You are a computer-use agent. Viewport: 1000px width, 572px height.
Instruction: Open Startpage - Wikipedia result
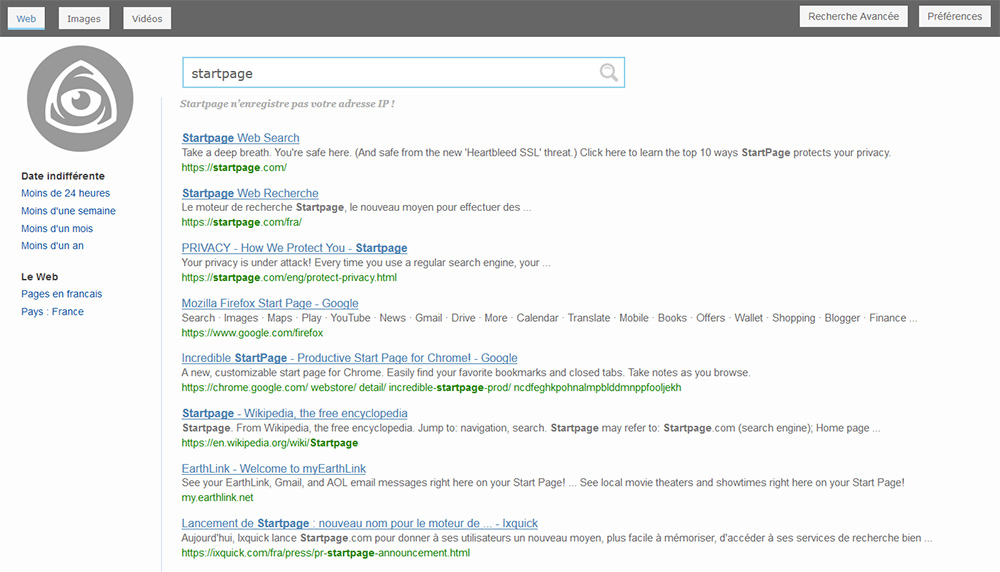point(295,413)
